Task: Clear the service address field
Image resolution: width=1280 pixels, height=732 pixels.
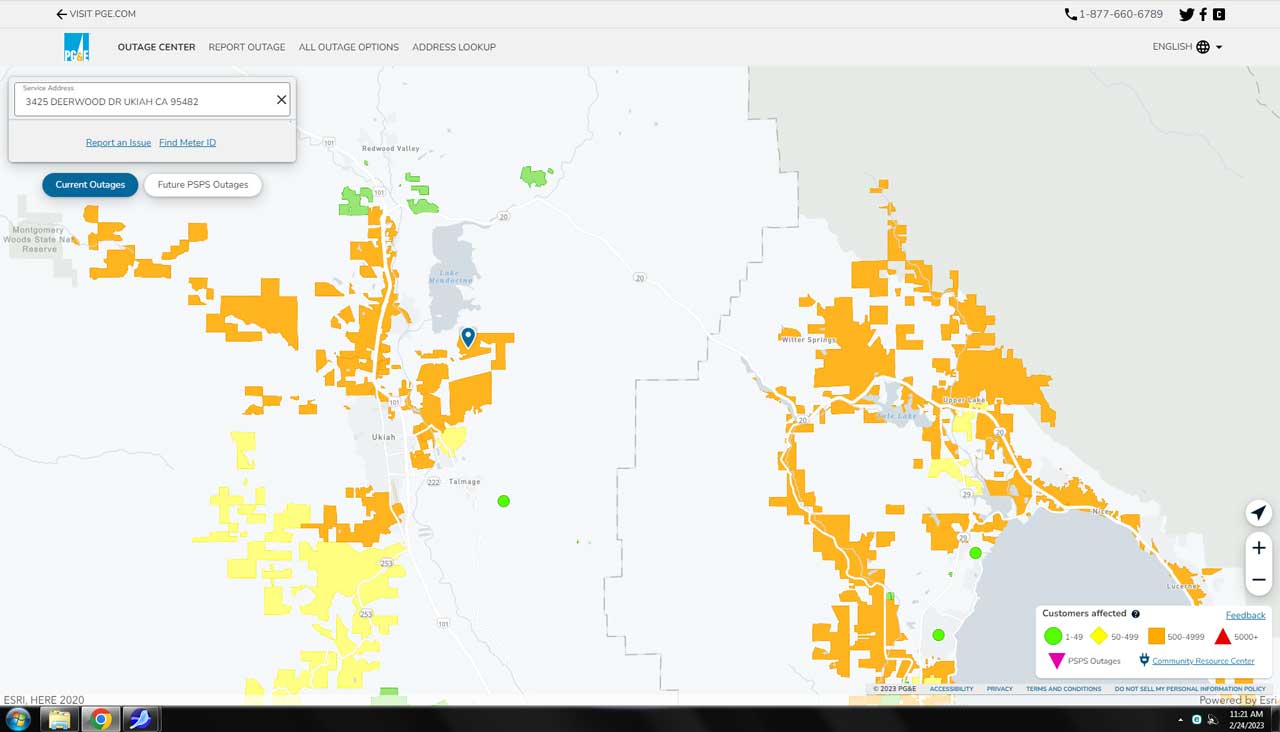Action: (281, 100)
